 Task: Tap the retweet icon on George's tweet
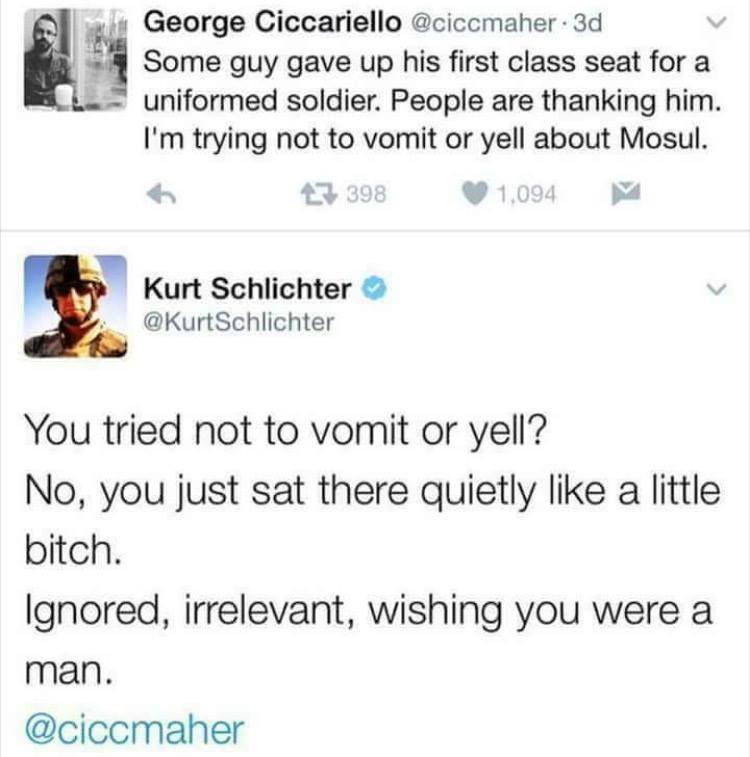pos(319,194)
